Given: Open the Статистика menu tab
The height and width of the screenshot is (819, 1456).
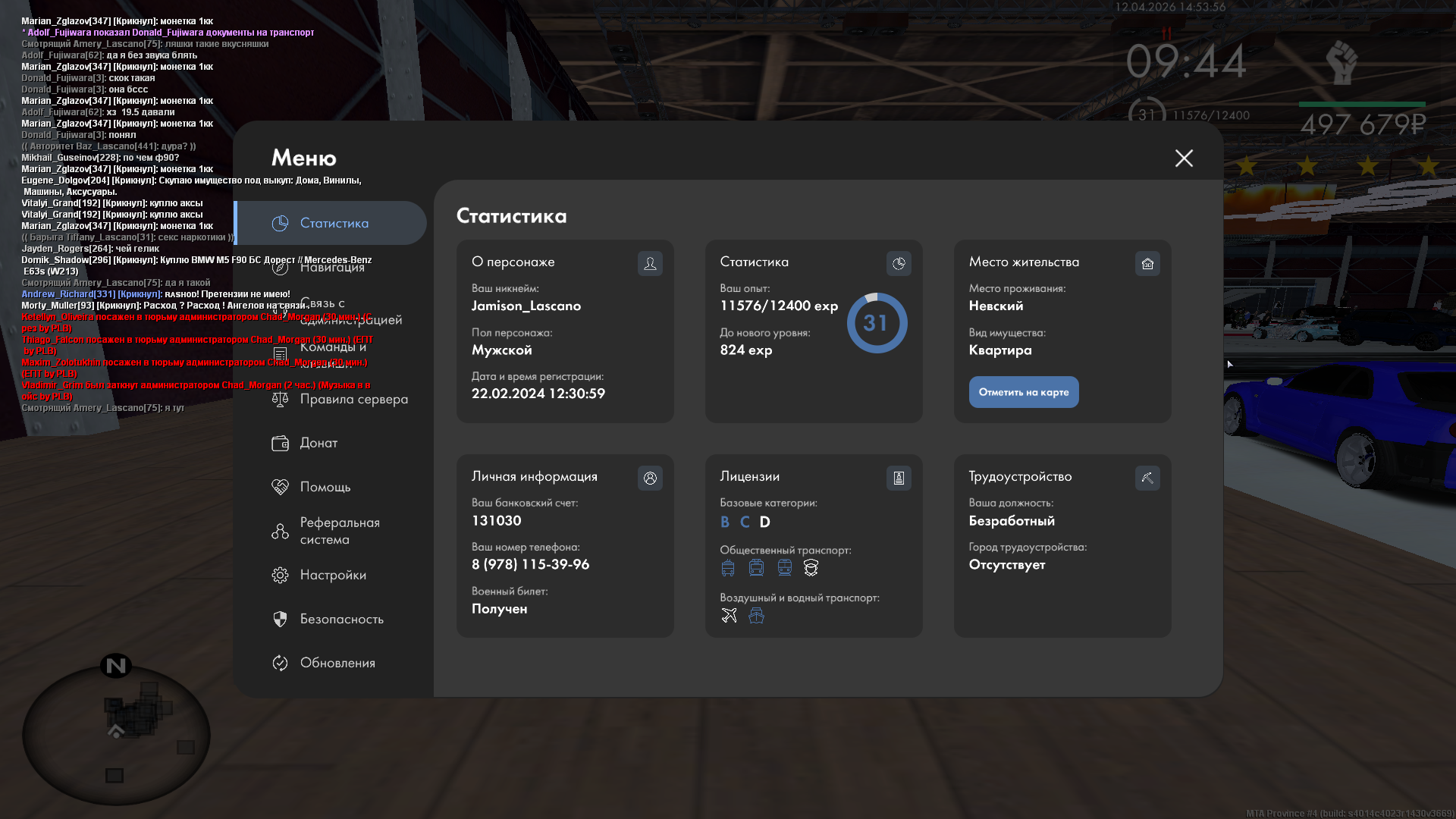Looking at the screenshot, I should [334, 223].
